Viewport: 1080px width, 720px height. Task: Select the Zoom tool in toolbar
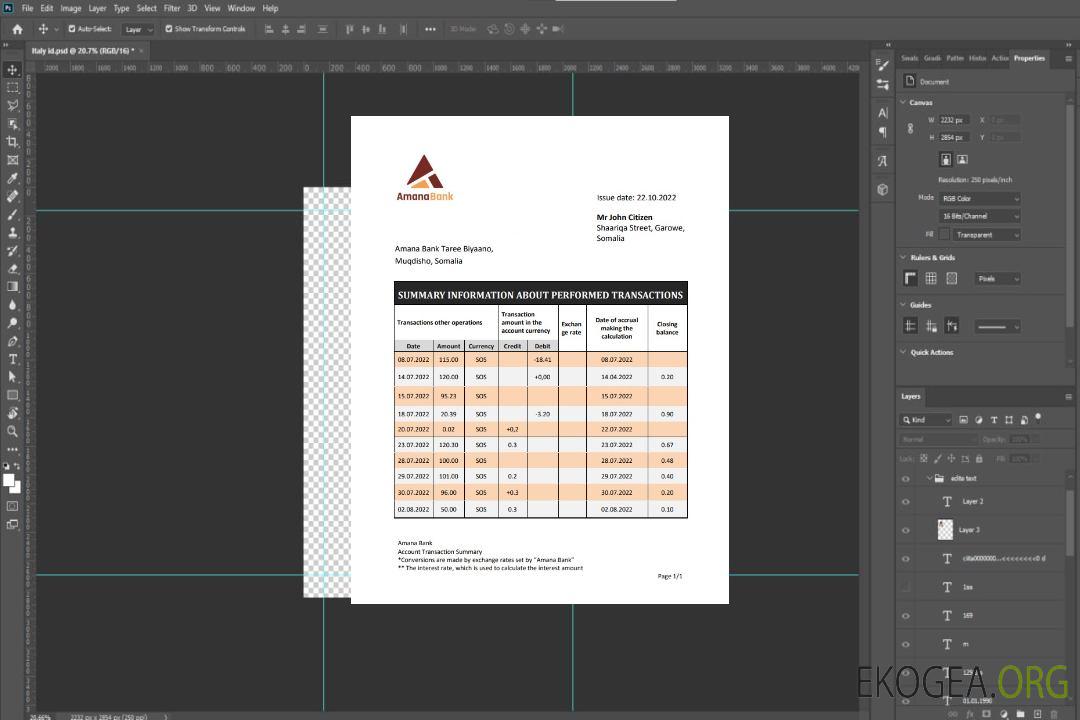pyautogui.click(x=13, y=431)
